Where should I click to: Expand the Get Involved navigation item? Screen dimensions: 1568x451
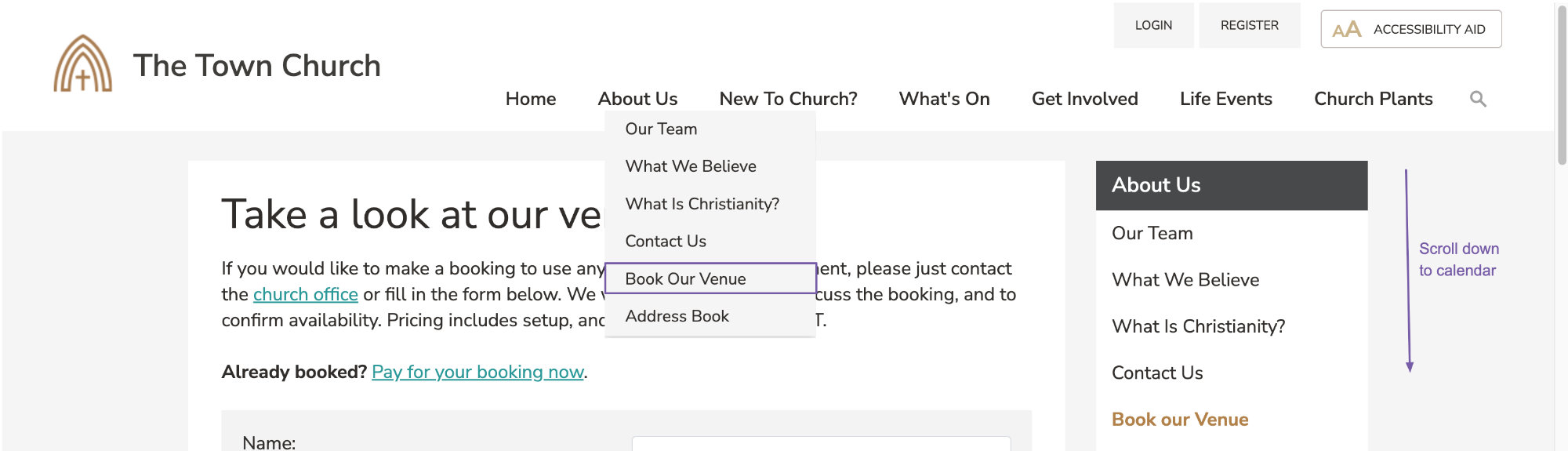1084,99
